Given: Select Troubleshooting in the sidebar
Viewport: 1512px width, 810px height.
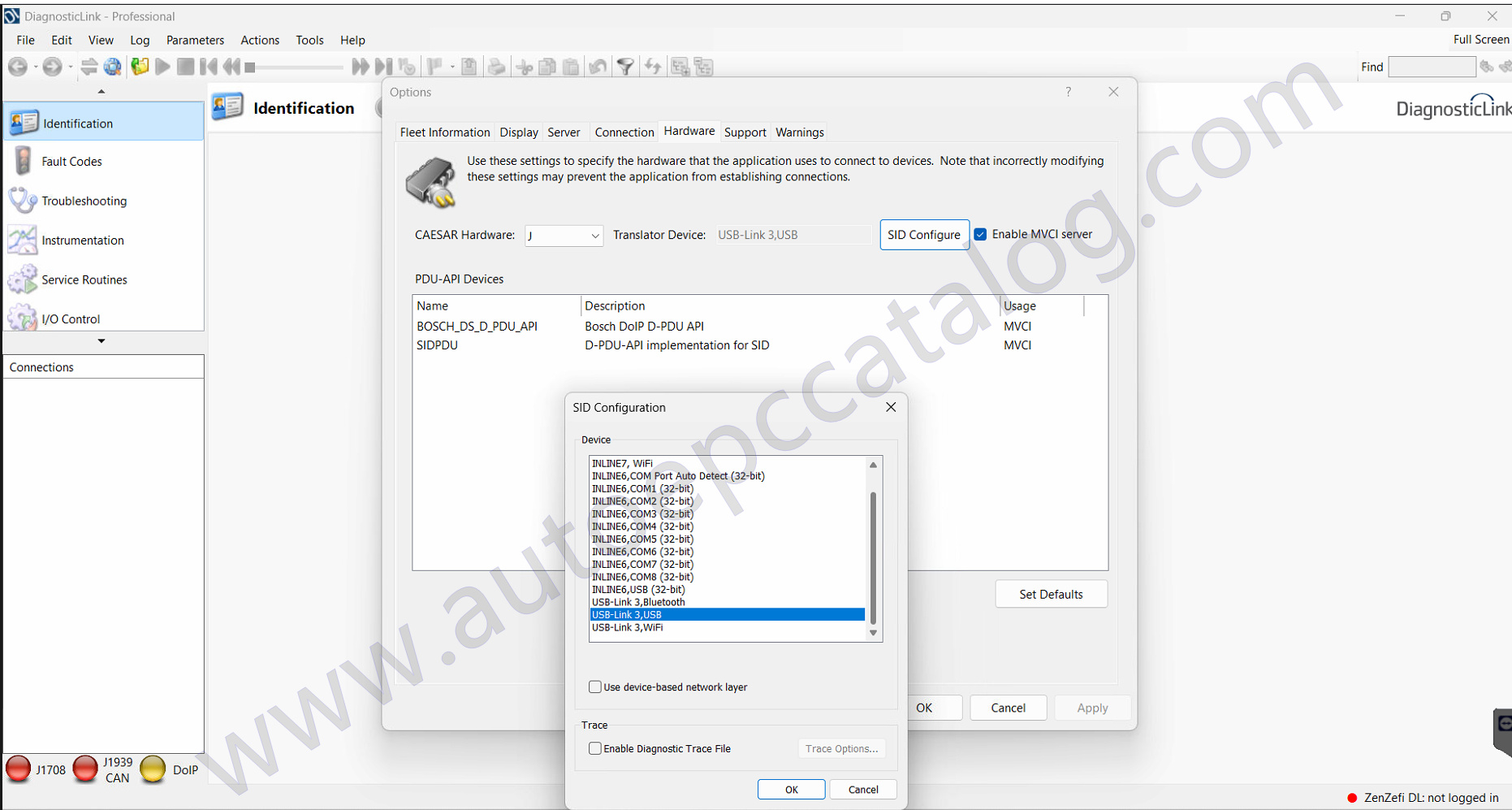Looking at the screenshot, I should [x=84, y=201].
